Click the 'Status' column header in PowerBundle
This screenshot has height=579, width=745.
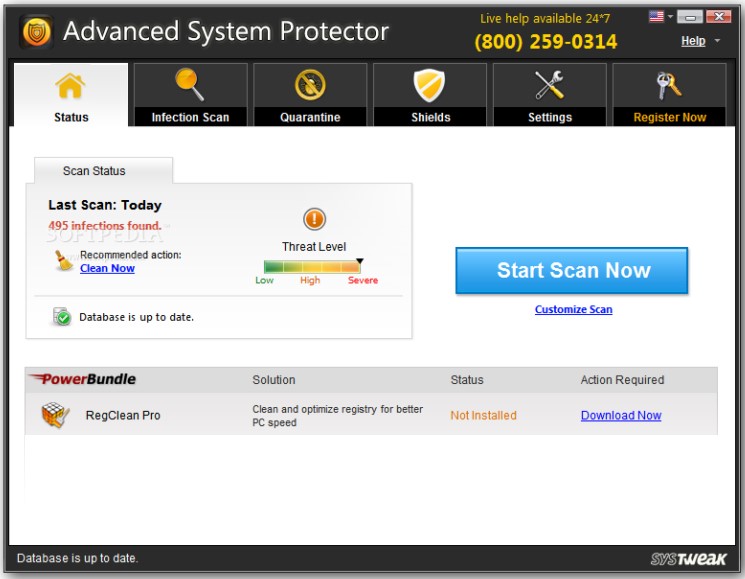[467, 380]
